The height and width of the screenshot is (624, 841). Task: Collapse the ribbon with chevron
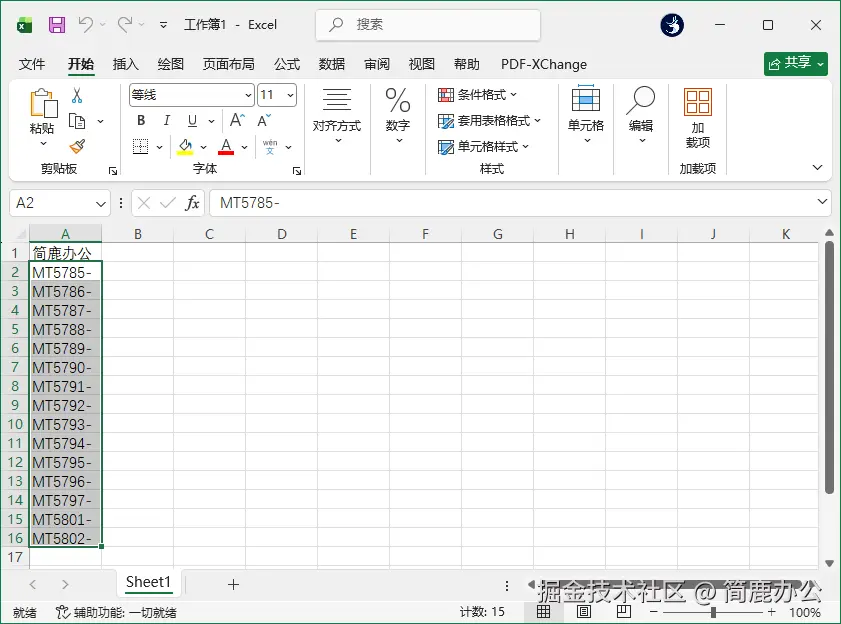tap(817, 167)
